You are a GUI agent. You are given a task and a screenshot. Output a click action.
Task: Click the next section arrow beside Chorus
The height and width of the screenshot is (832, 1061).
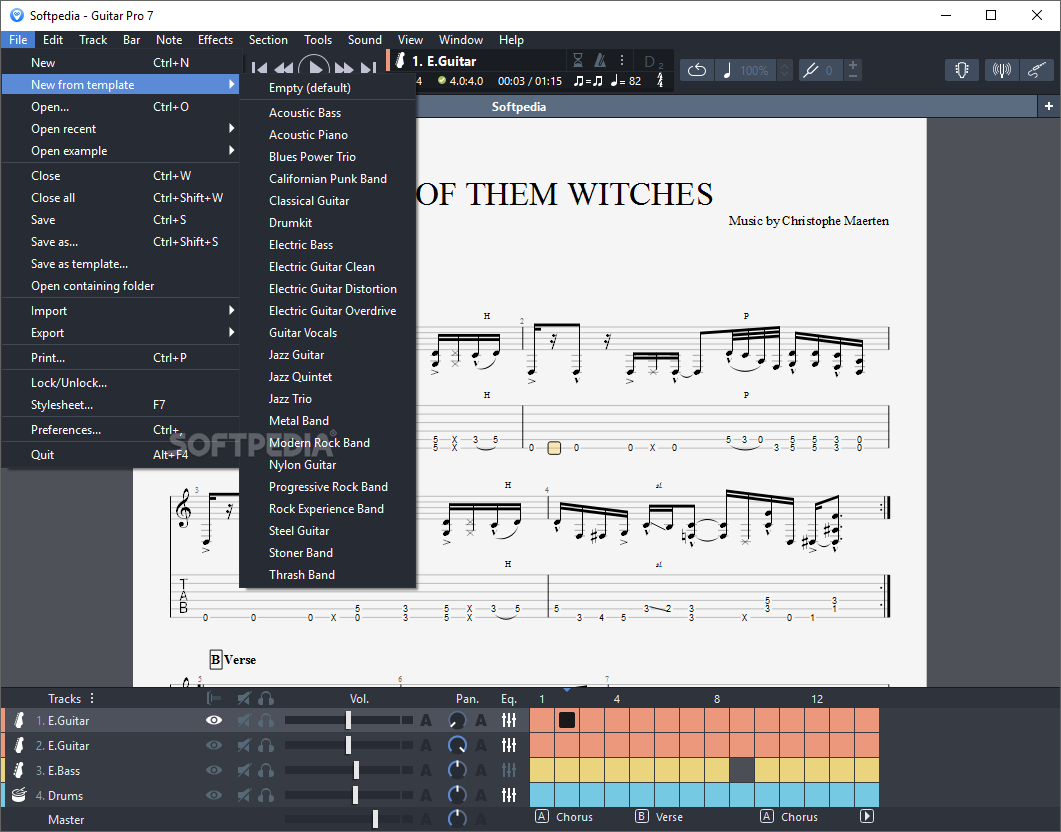[867, 816]
